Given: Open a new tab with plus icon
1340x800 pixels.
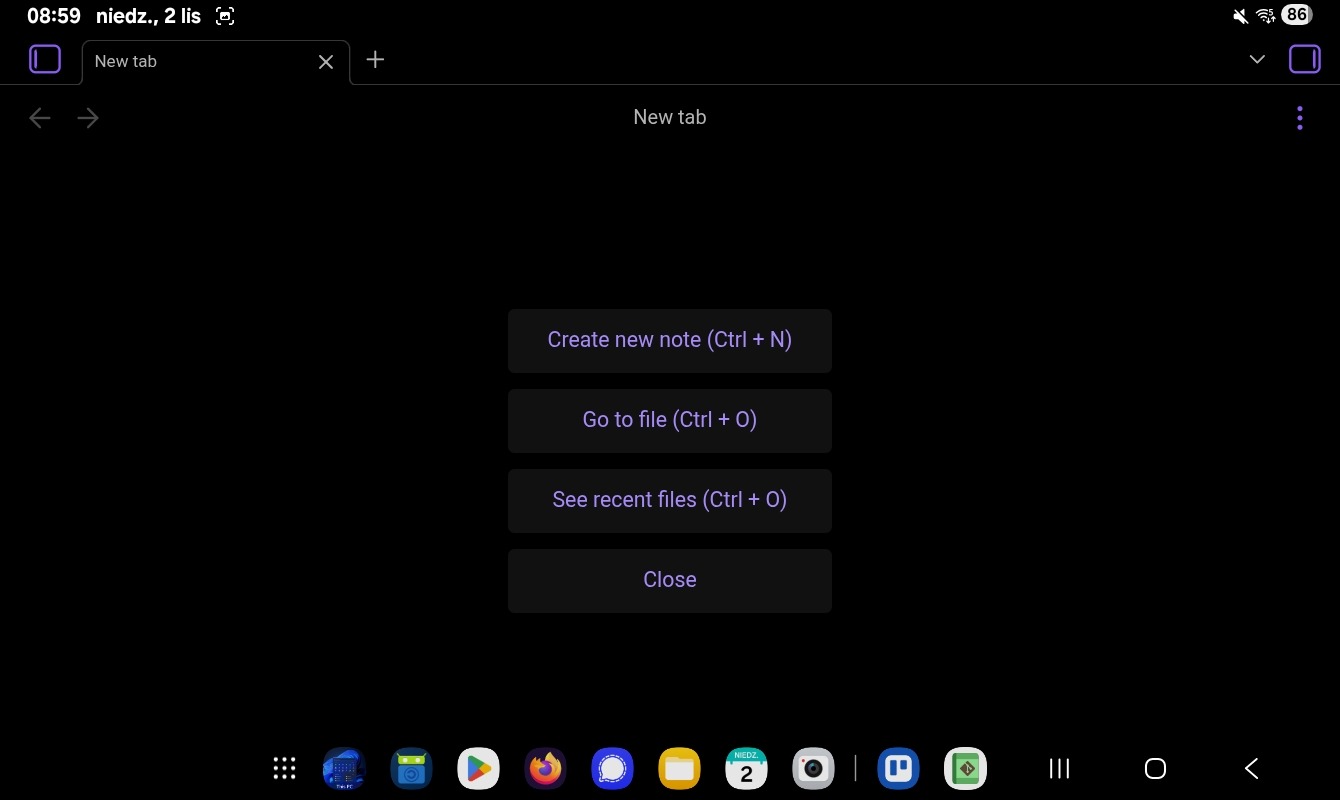Looking at the screenshot, I should (375, 60).
